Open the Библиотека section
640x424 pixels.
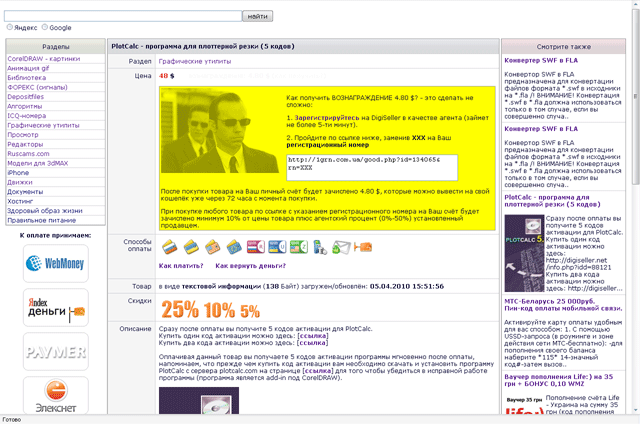27,78
